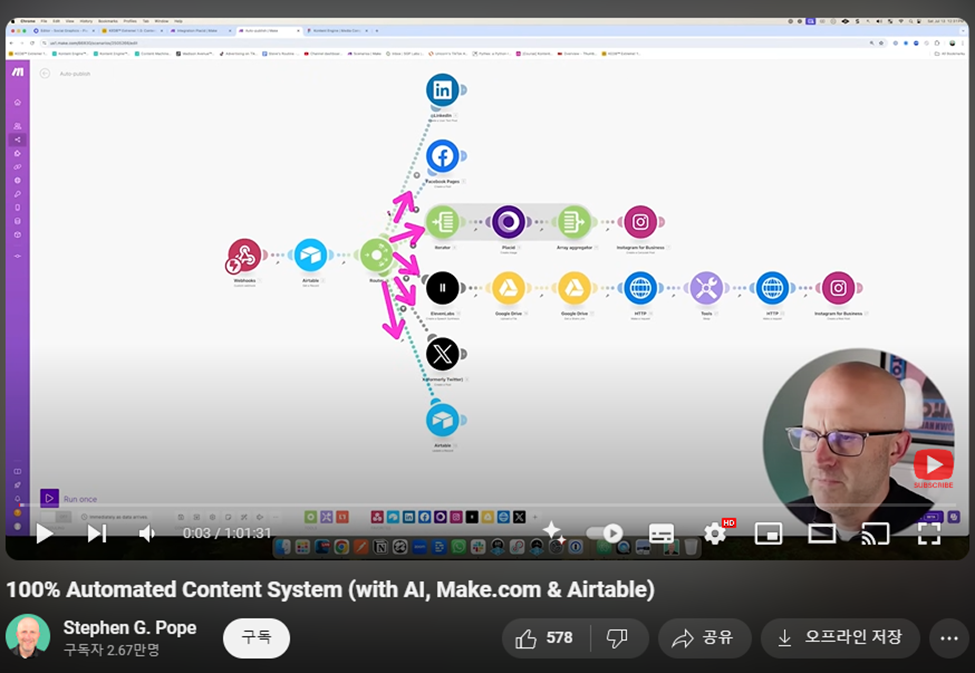Like the video with thumbs up button
Image resolution: width=975 pixels, height=673 pixels.
pyautogui.click(x=545, y=638)
